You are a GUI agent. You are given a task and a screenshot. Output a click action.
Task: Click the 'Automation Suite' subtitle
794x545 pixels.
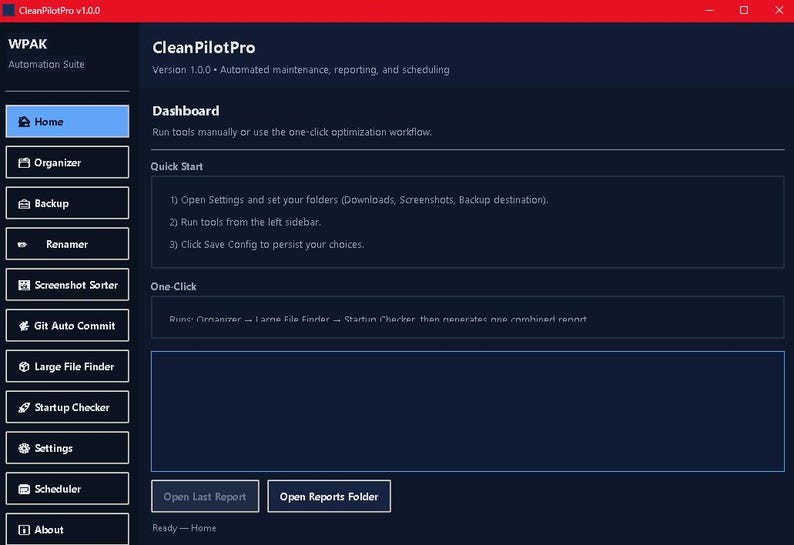(47, 64)
